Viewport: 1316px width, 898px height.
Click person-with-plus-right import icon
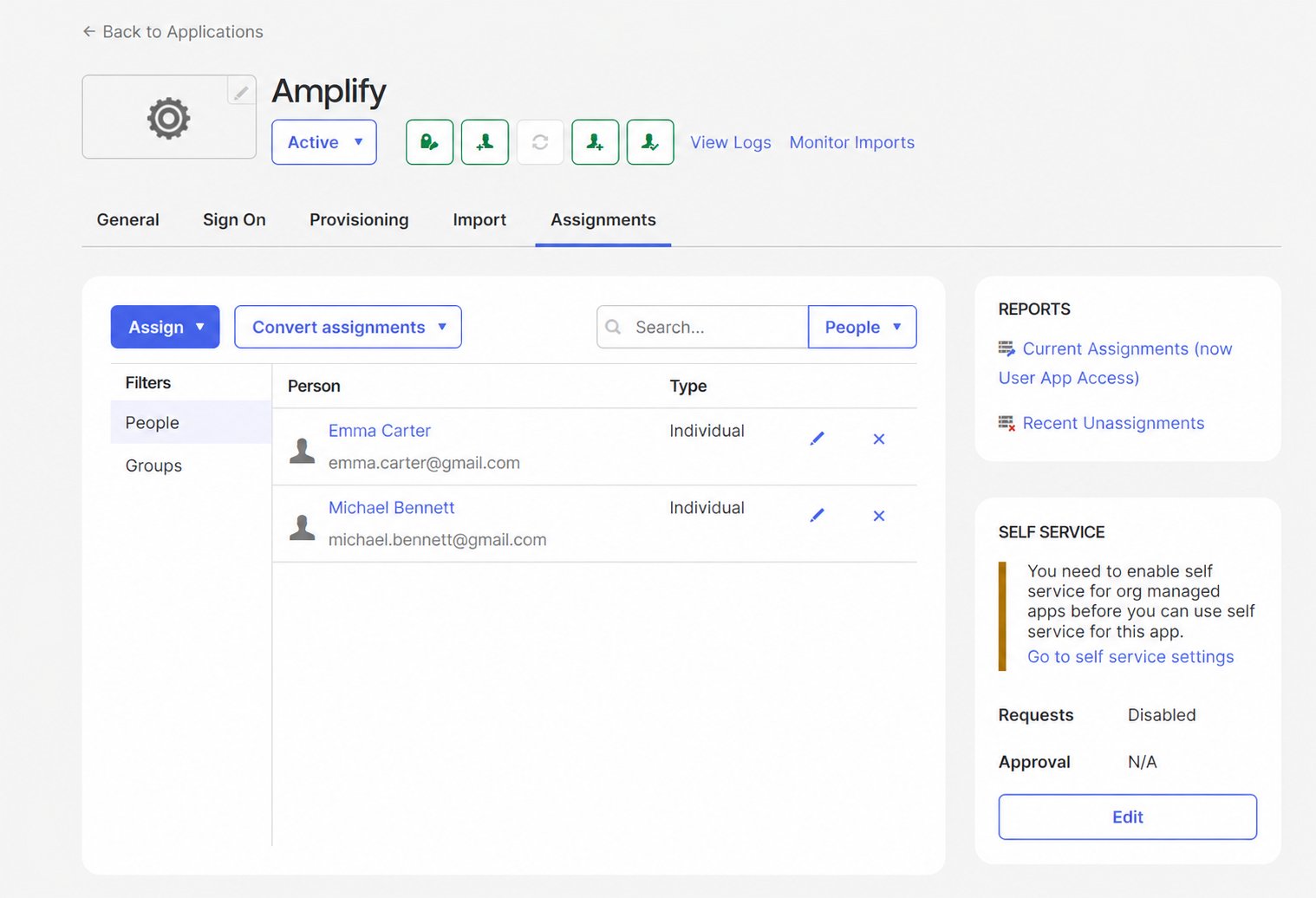click(x=596, y=142)
